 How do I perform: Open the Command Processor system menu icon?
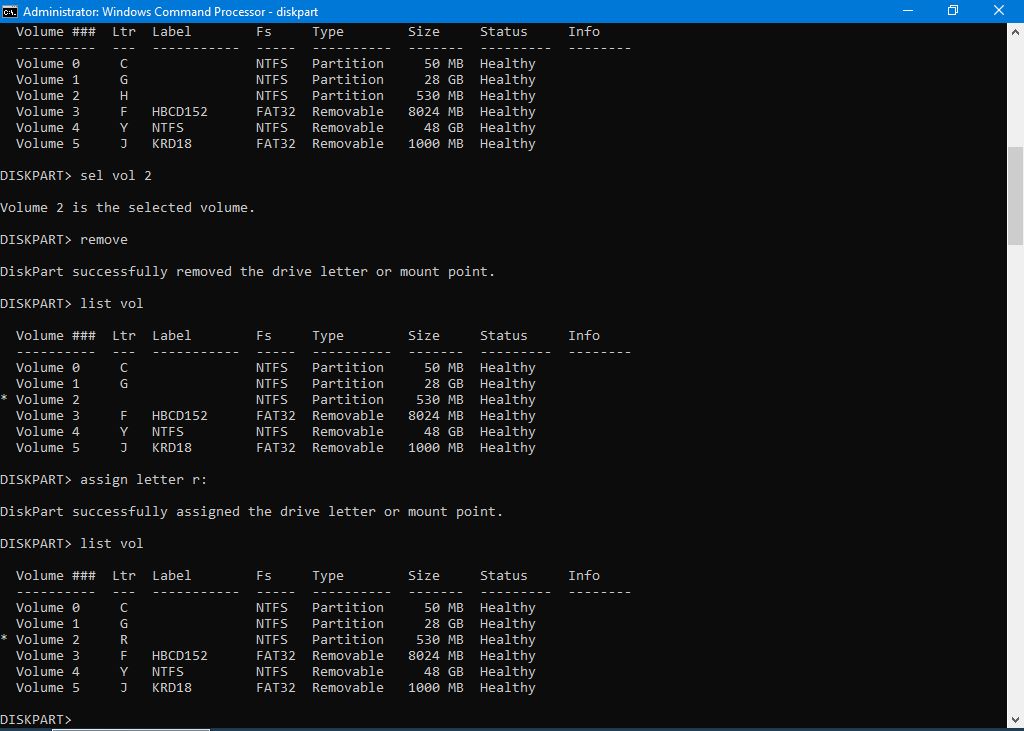click(10, 11)
